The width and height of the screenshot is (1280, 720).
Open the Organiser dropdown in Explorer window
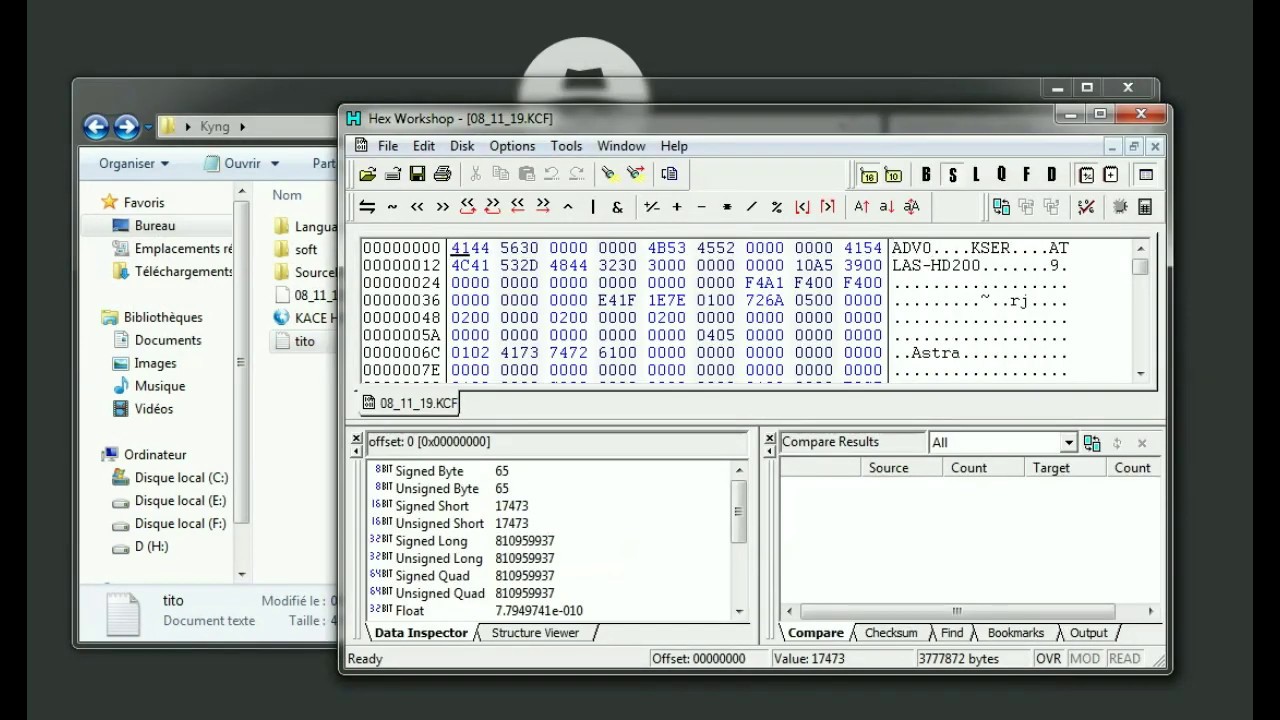(133, 163)
